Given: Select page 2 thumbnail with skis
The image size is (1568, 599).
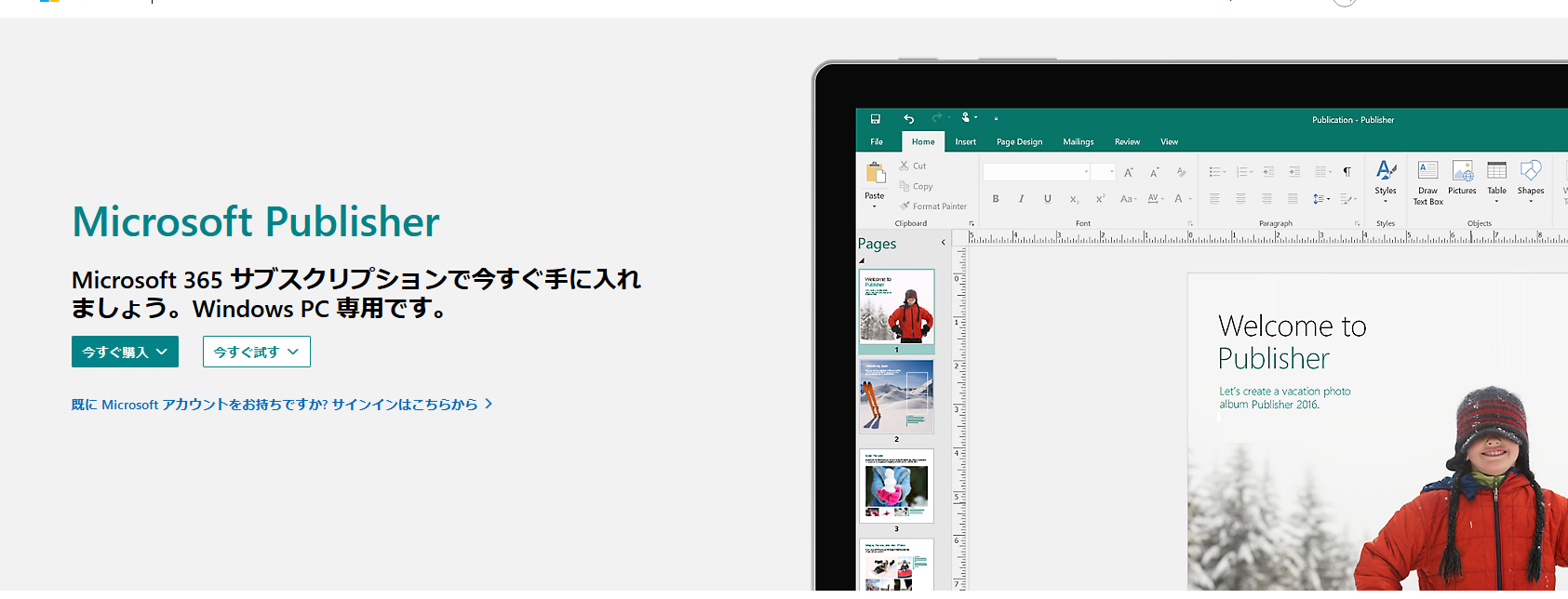Looking at the screenshot, I should point(897,396).
